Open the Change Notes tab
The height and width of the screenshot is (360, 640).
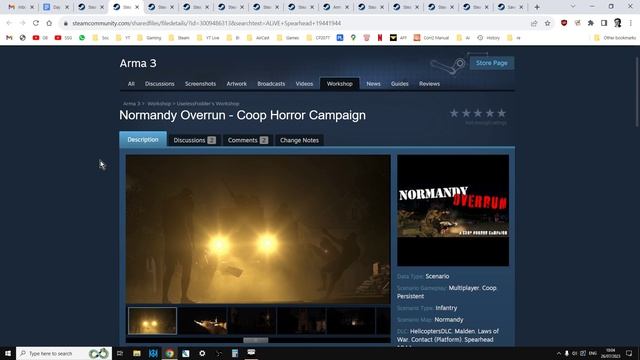click(x=299, y=140)
